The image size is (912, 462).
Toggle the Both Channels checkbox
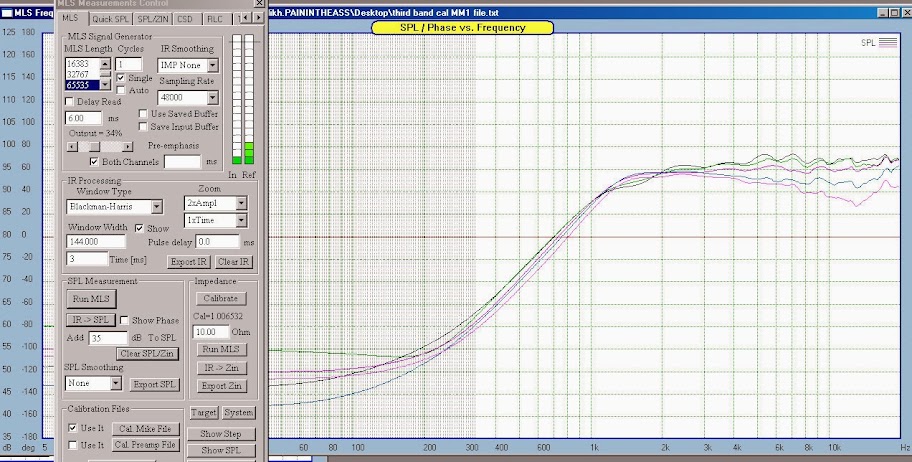(x=96, y=161)
